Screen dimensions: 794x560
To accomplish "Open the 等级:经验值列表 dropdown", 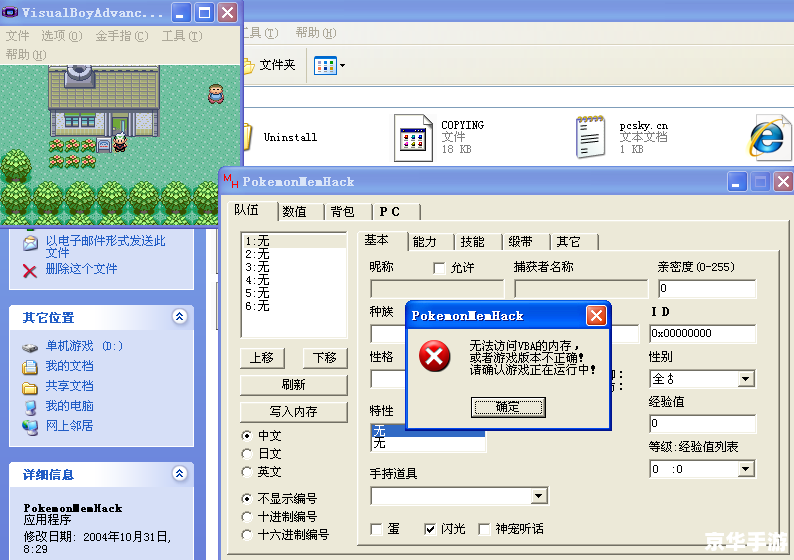I will click(x=745, y=469).
